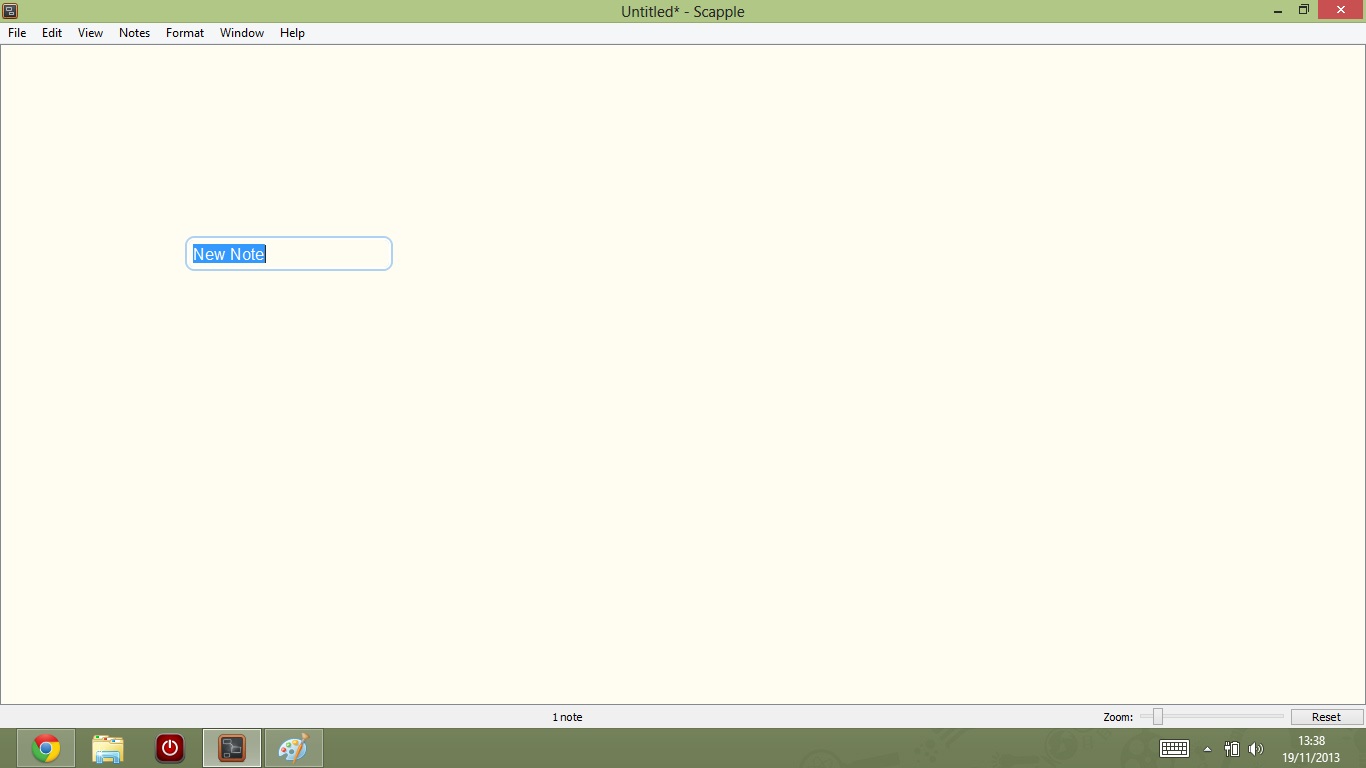Close the Scapple window

tap(1341, 10)
